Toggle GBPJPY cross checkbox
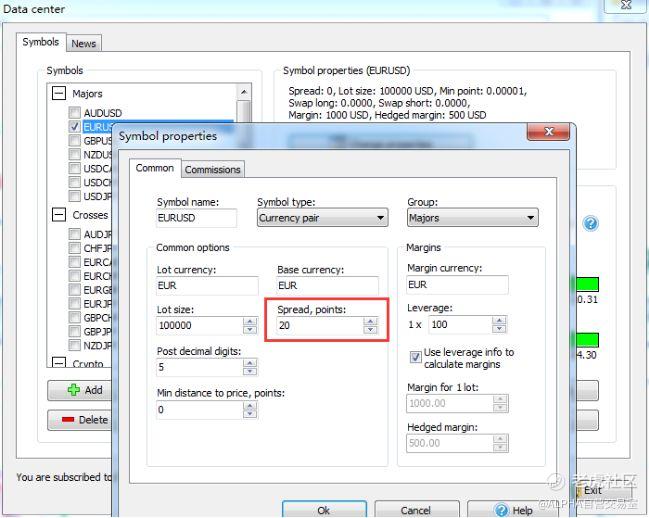Viewport: 649px width, 518px height. pyautogui.click(x=75, y=331)
